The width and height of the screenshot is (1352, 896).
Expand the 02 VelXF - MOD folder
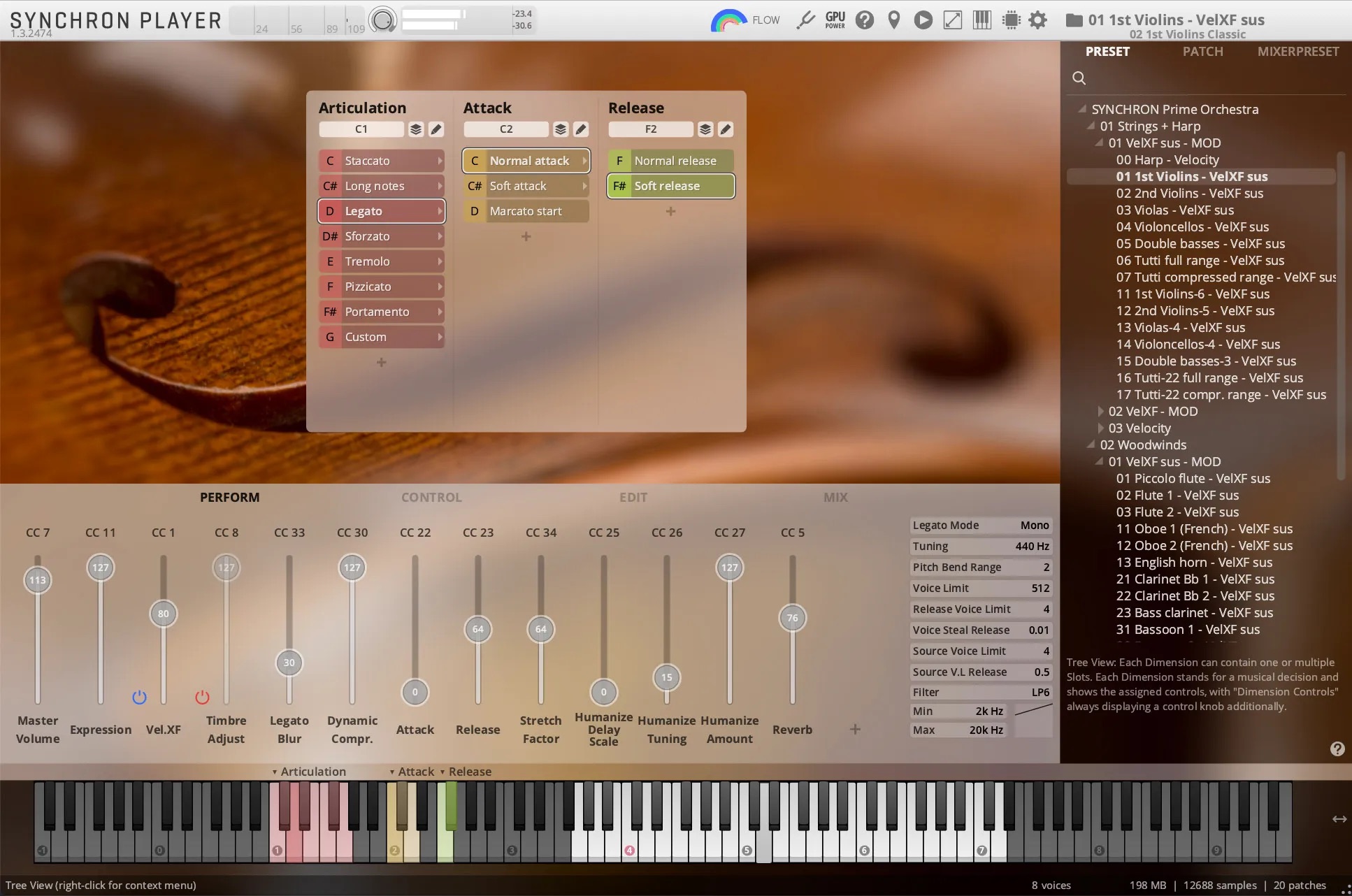point(1100,412)
